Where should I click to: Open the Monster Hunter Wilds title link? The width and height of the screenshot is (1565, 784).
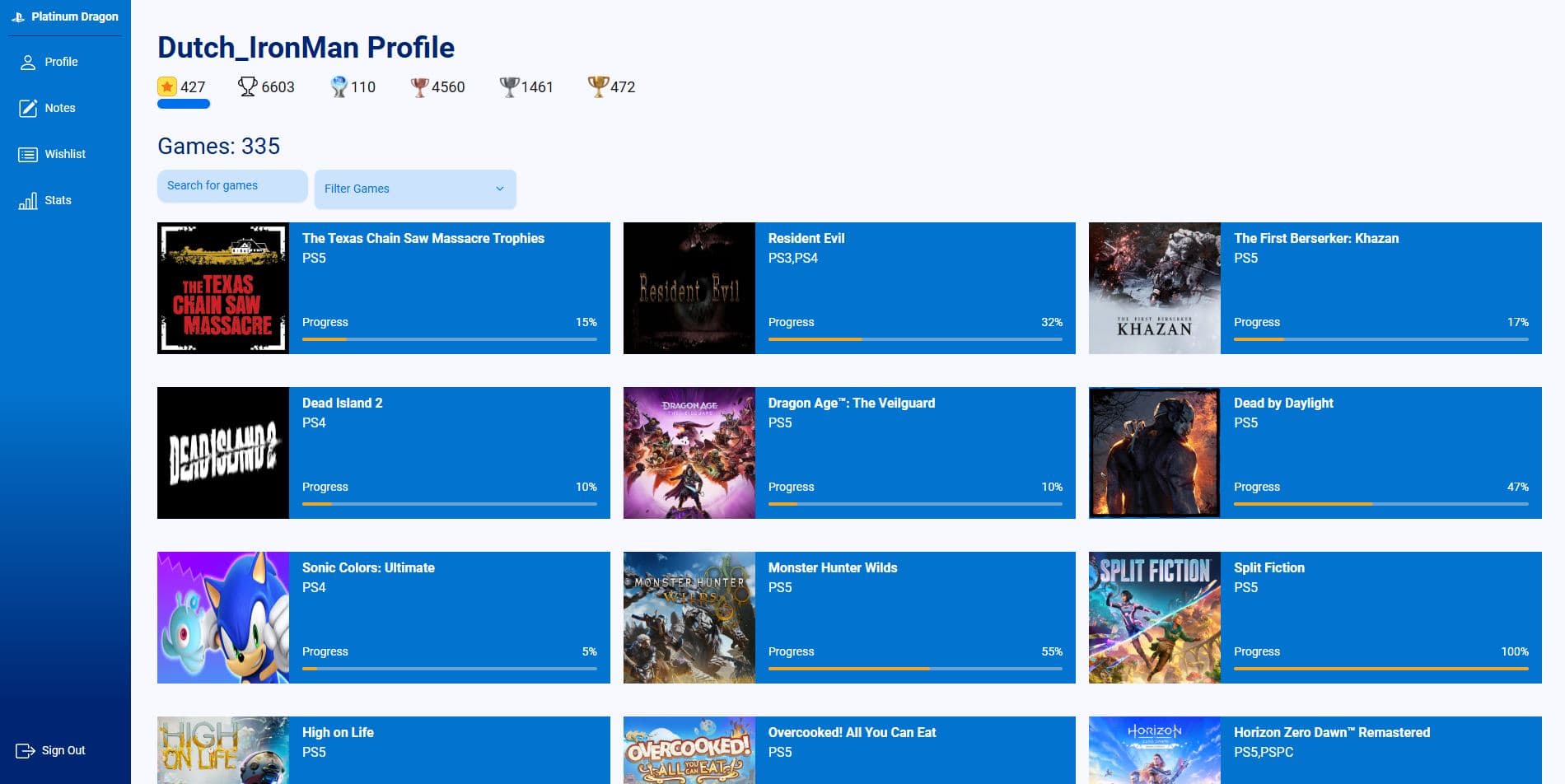[x=832, y=567]
